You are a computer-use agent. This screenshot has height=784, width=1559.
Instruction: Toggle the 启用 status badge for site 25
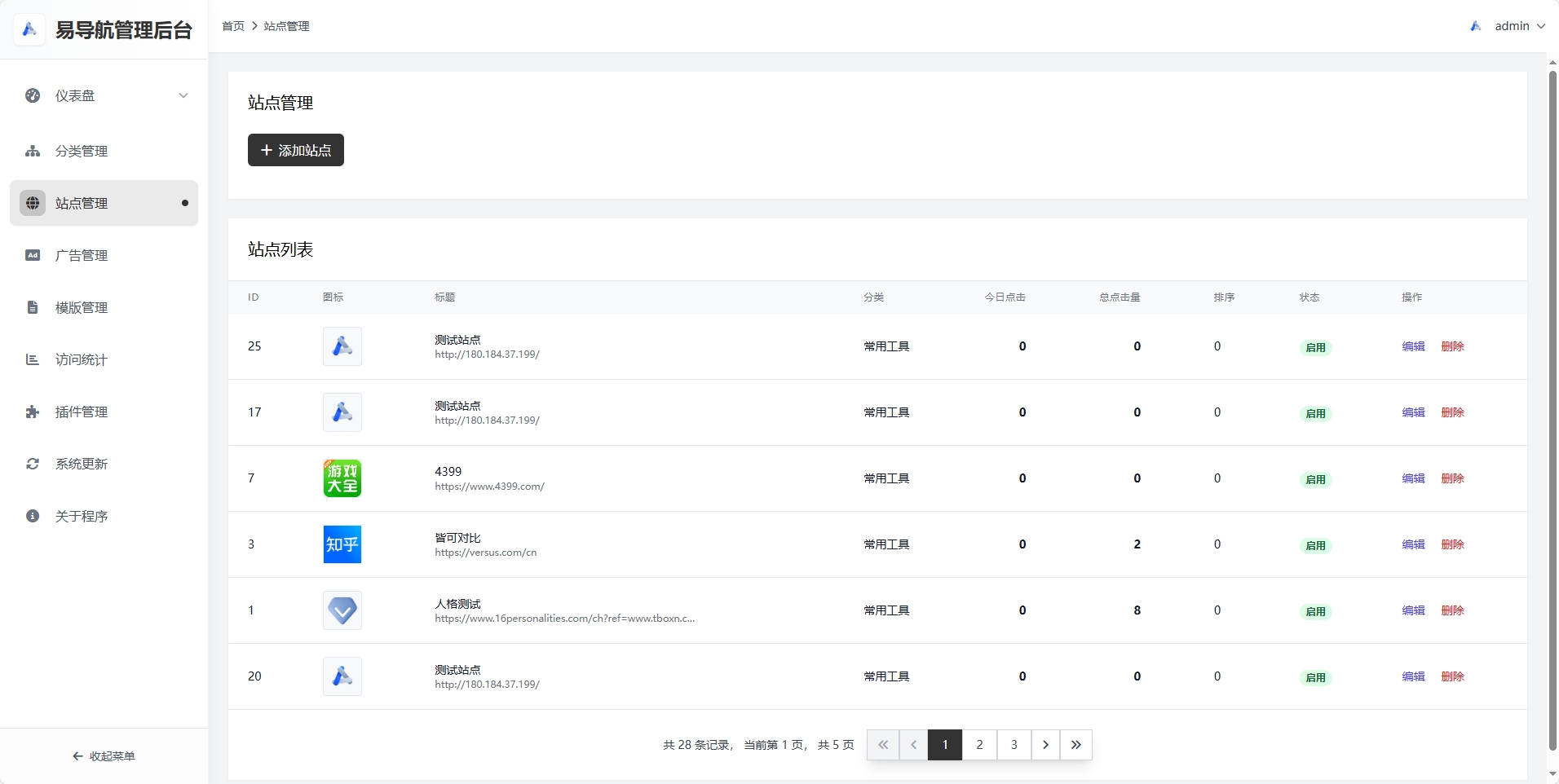pyautogui.click(x=1315, y=348)
